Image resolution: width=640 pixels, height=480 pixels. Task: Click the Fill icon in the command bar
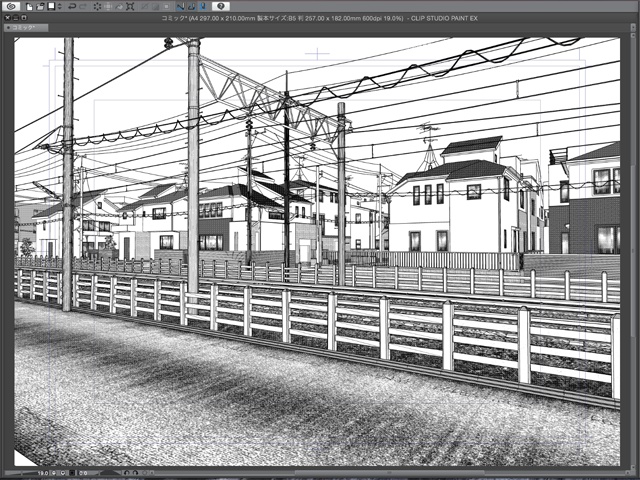[119, 7]
